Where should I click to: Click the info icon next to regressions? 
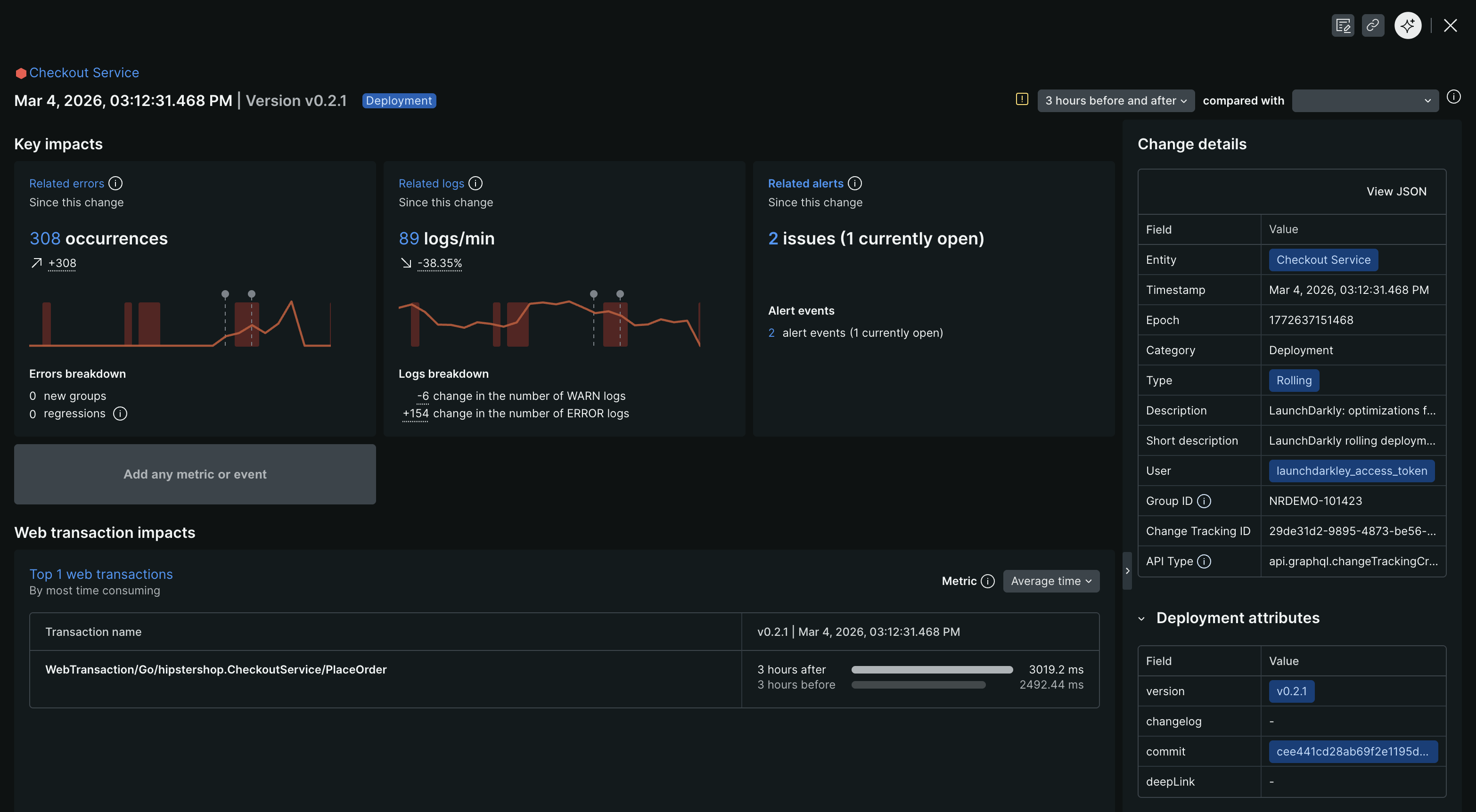click(120, 414)
